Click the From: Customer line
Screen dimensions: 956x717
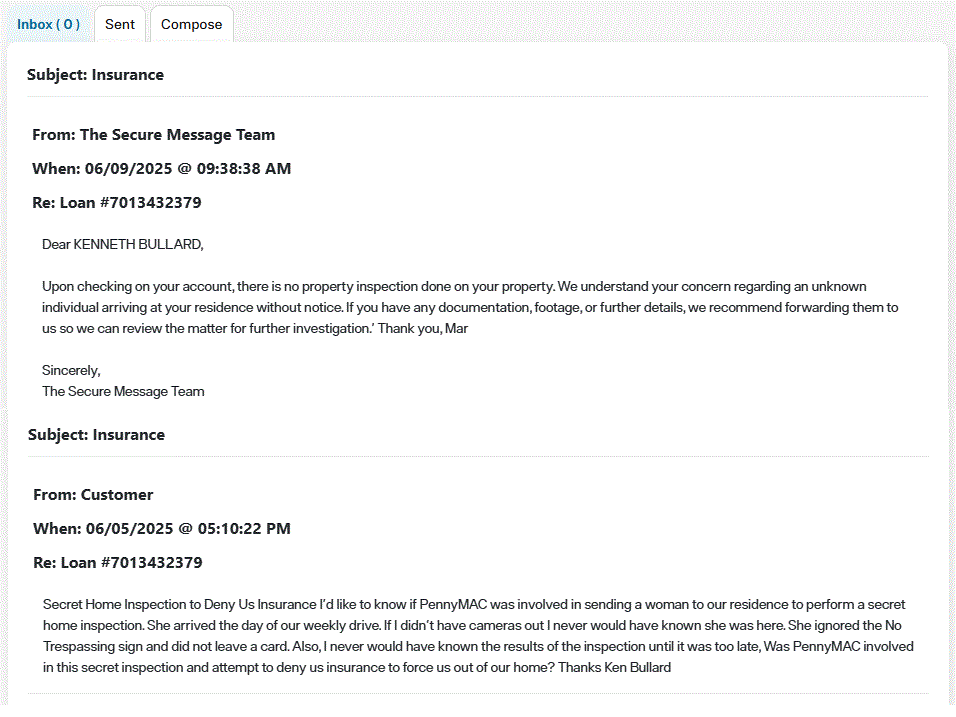(x=93, y=494)
